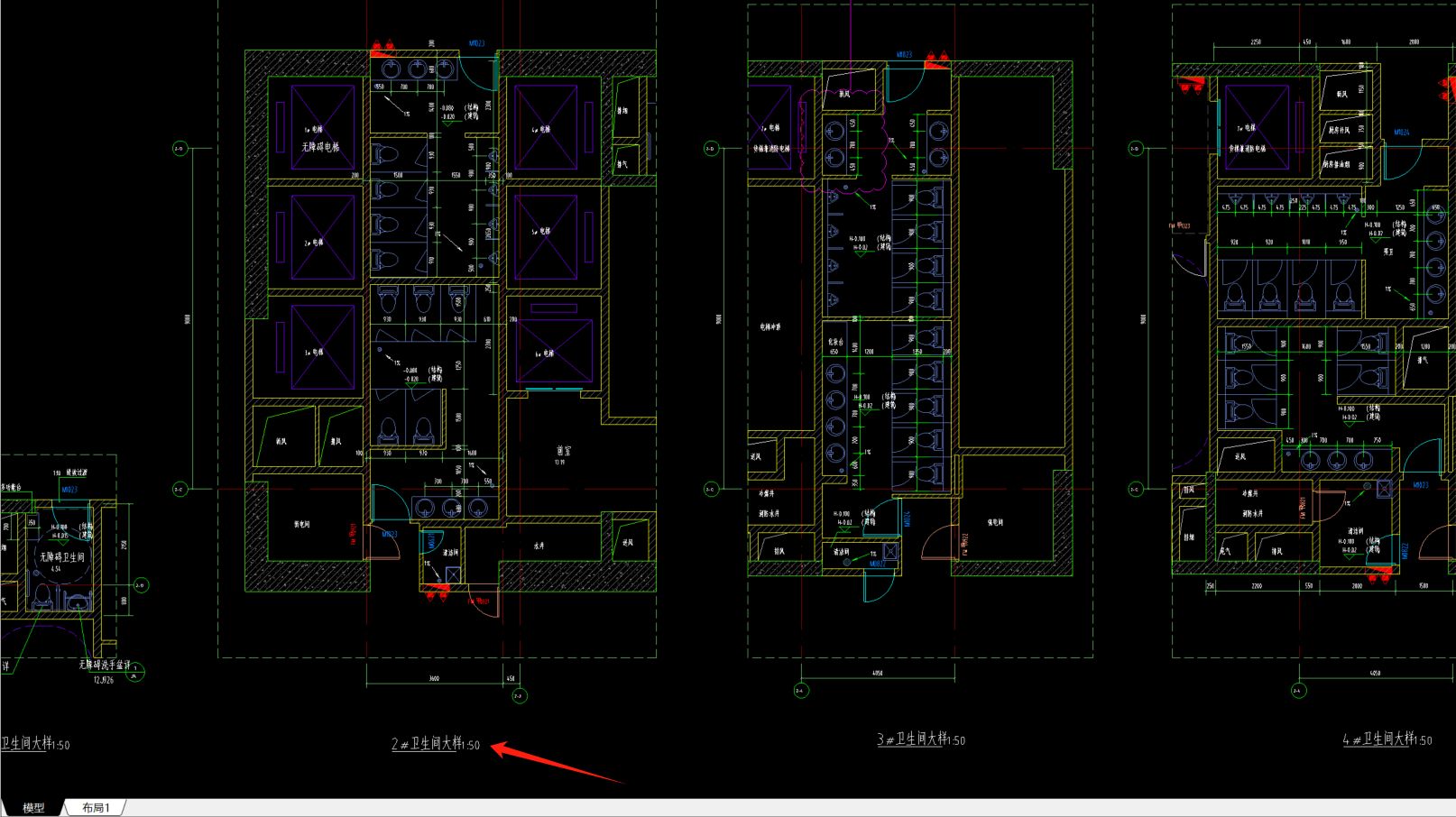Click the 2-D grid bubble left of 2# drawing

(180, 149)
